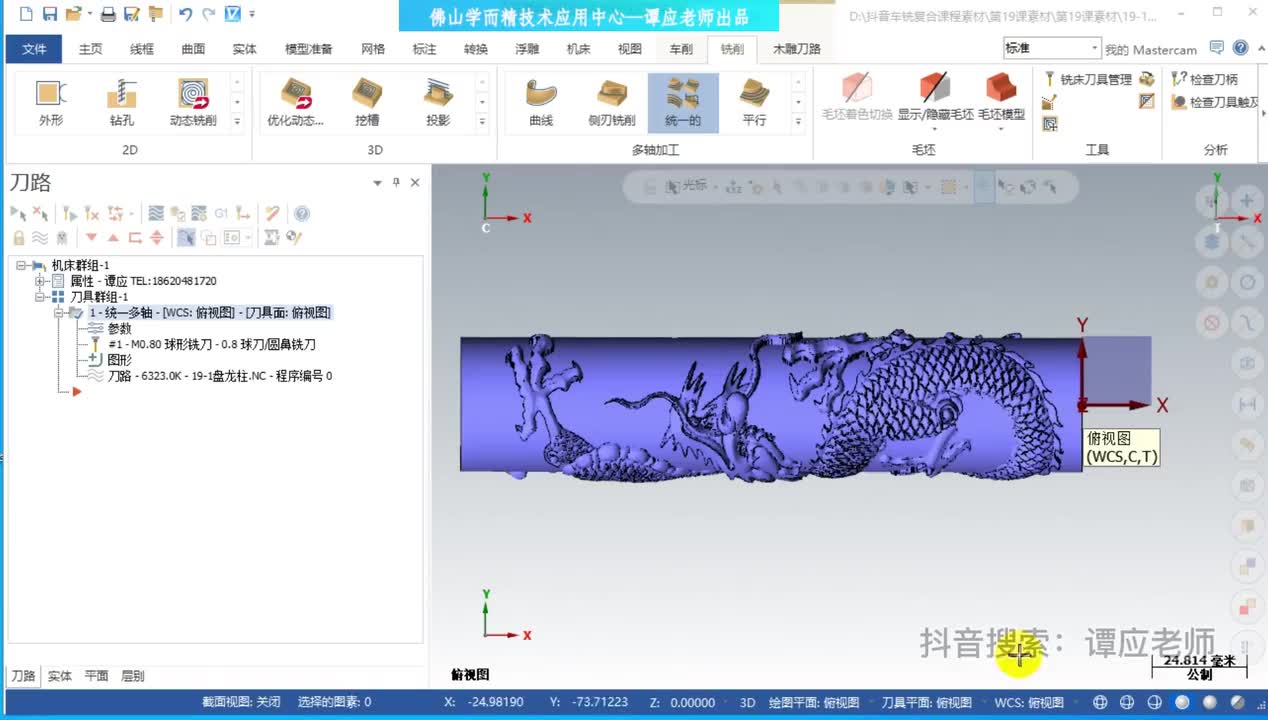Viewport: 1268px width, 720px height.
Task: Click the regenerate selected operations icon
Action: pyautogui.click(x=69, y=213)
